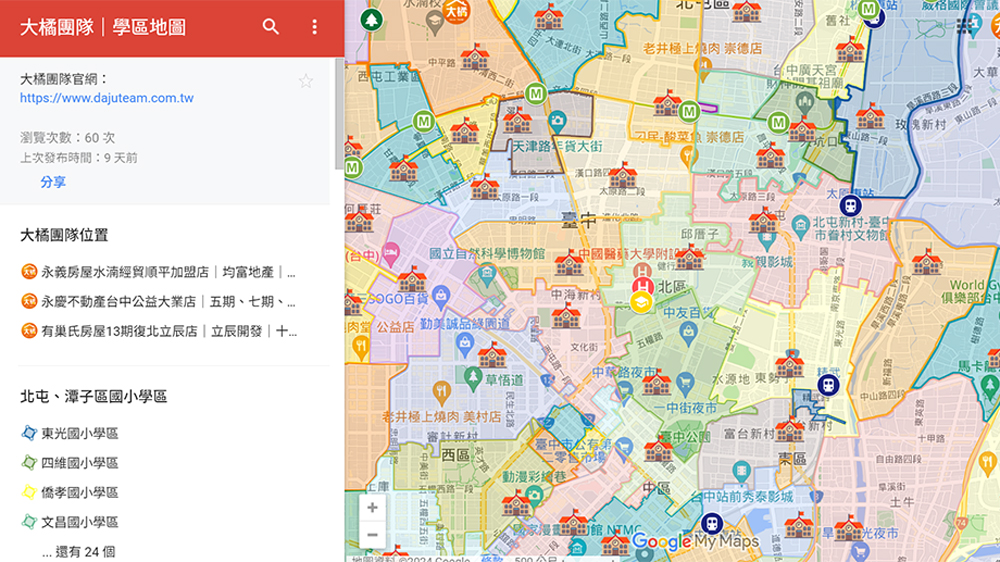The width and height of the screenshot is (1000, 562).
Task: Click the SOGO百貨 shopping bag marker
Action: point(440,297)
